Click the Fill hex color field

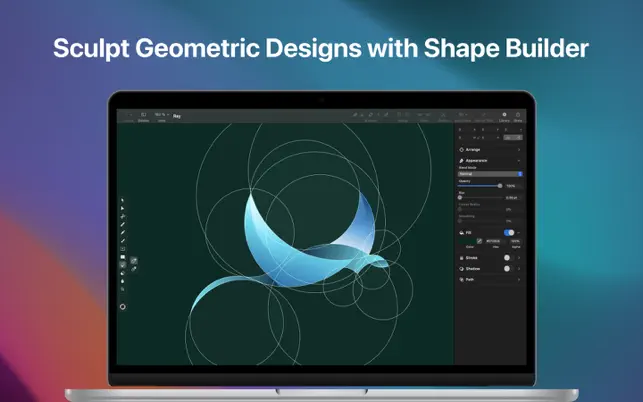(x=496, y=241)
